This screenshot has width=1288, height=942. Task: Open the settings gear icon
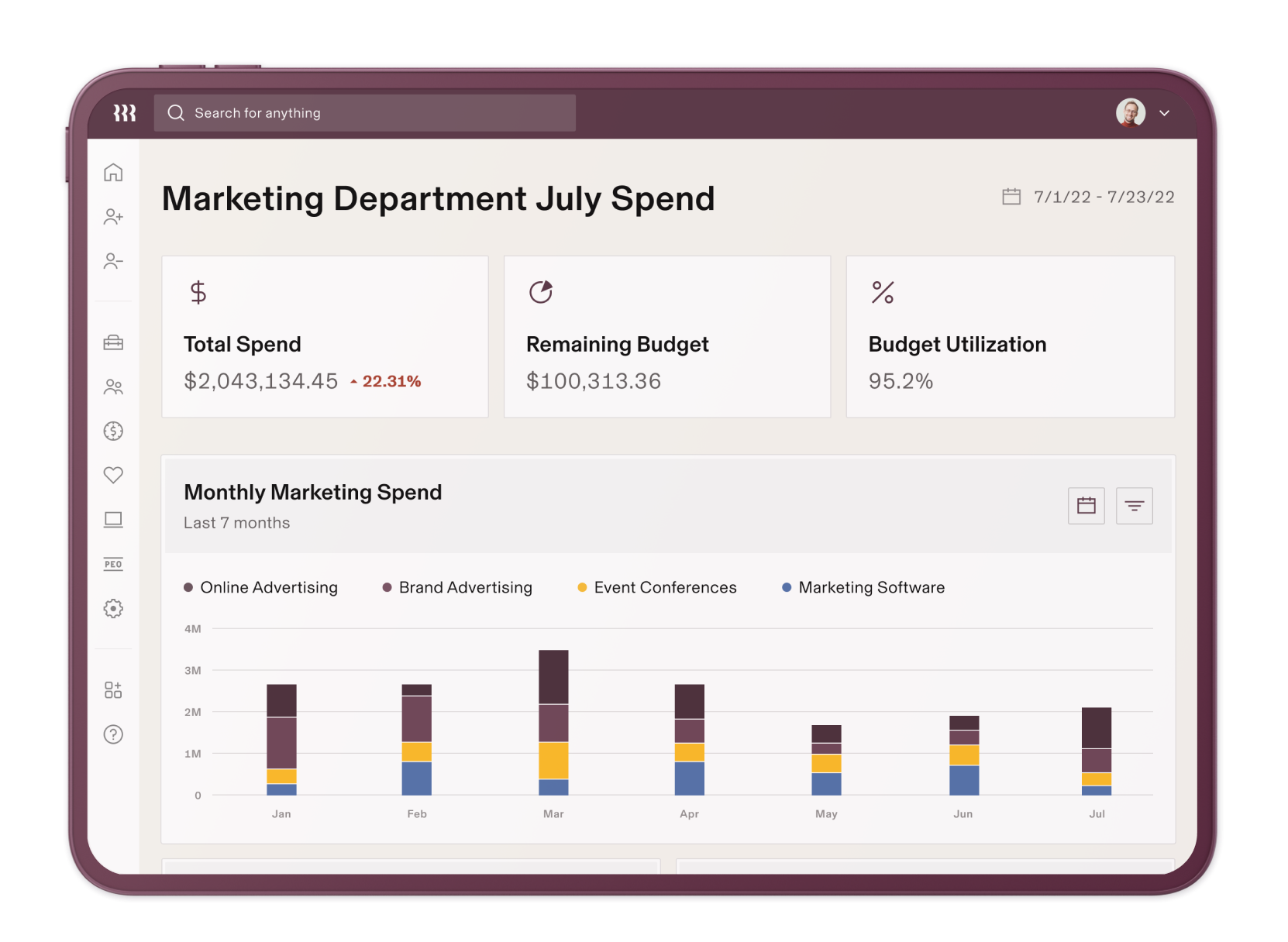coord(113,609)
